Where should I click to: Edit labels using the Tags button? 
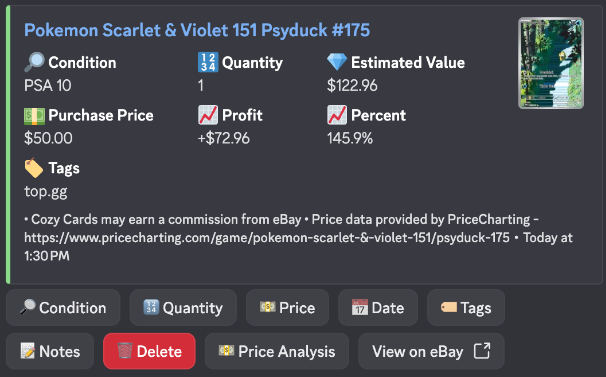tap(466, 307)
